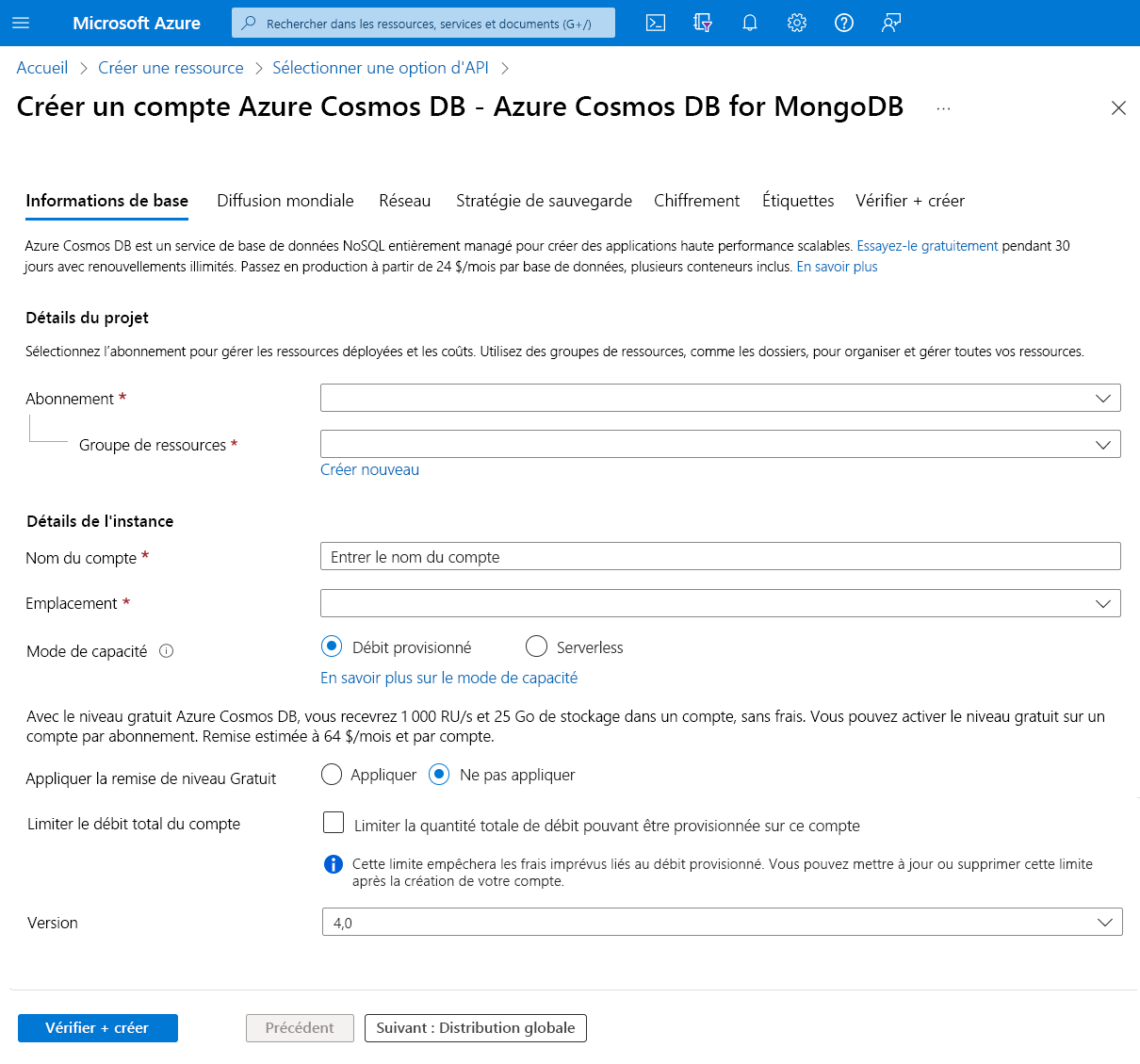
Task: Click the Microsoft Azure logo text
Action: point(137,23)
